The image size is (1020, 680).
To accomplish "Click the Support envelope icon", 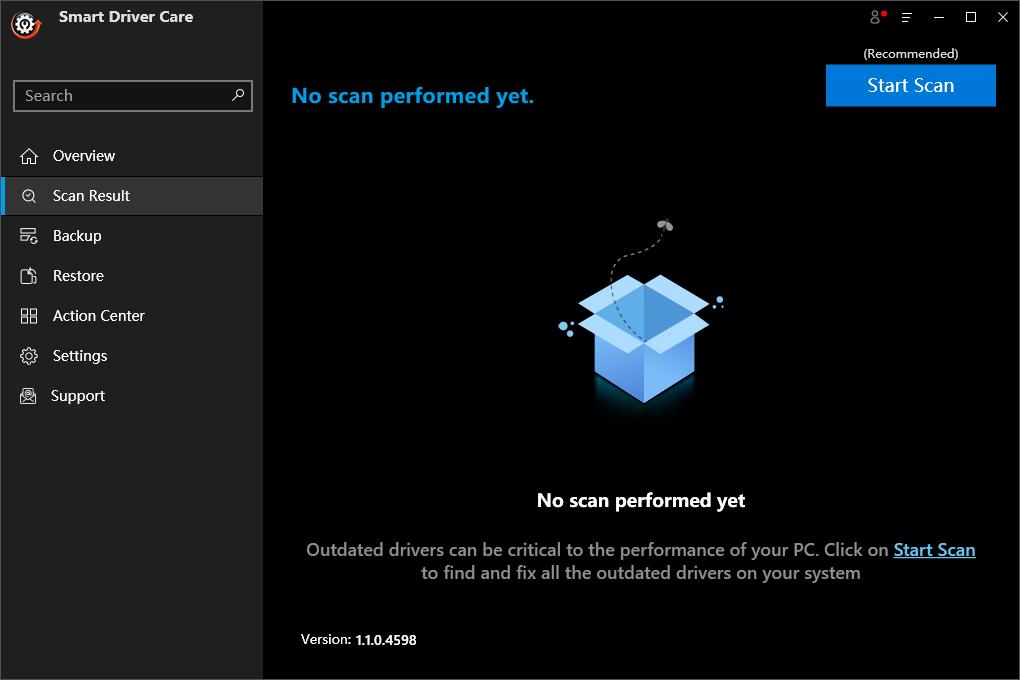I will click(x=28, y=396).
